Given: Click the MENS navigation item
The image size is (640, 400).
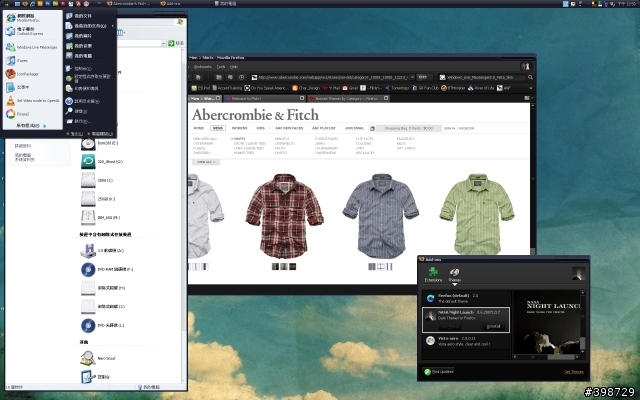Looking at the screenshot, I should [x=218, y=128].
